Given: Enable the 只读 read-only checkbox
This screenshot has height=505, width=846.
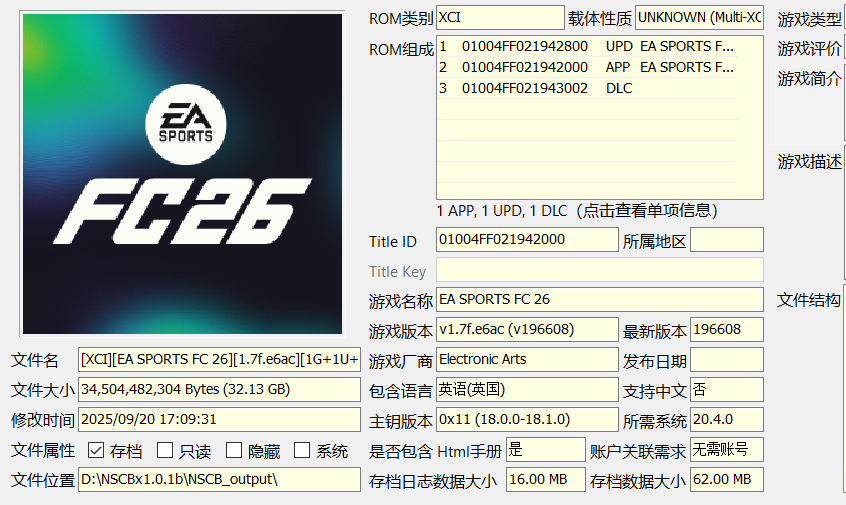Looking at the screenshot, I should (163, 450).
